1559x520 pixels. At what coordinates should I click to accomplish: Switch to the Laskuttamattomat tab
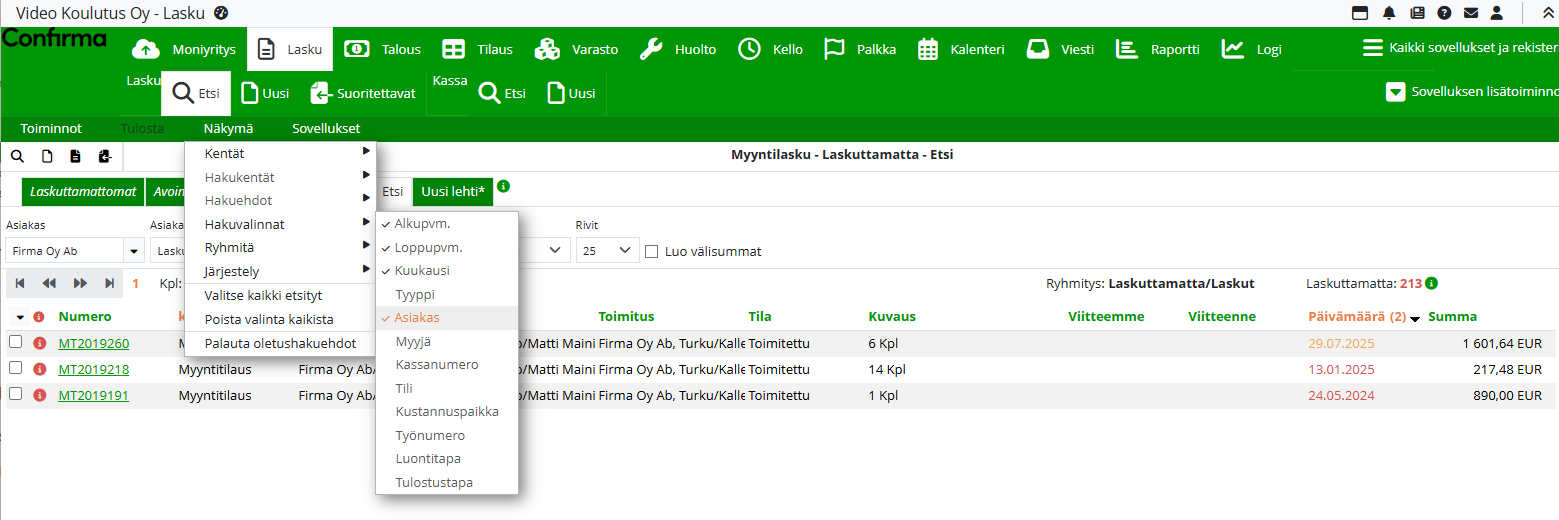[83, 191]
